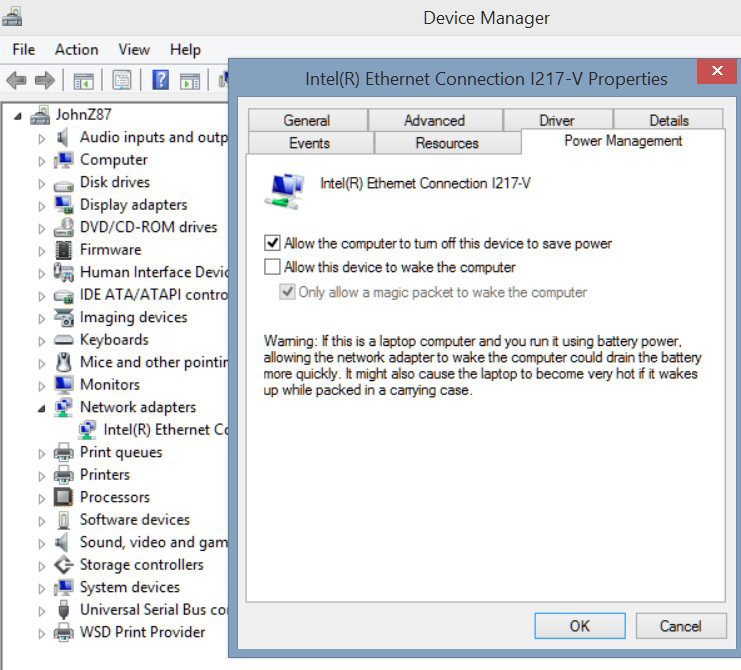Expand the Disk drives category
This screenshot has width=741, height=670.
pos(42,184)
